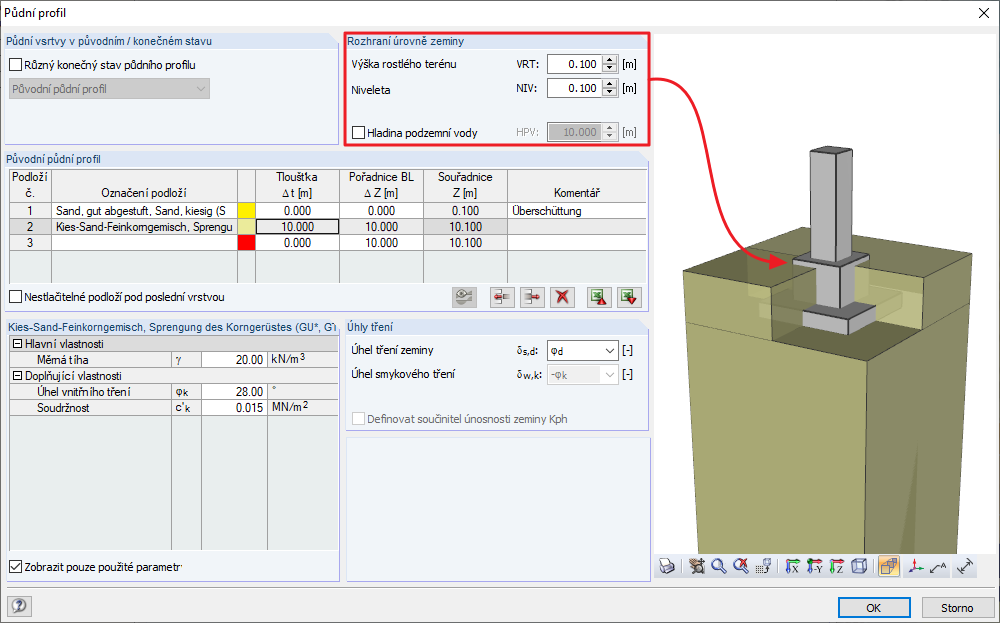The image size is (1000, 623).
Task: Uncheck 'Zobrazit pouze použité parametry'
Action: tap(16, 567)
